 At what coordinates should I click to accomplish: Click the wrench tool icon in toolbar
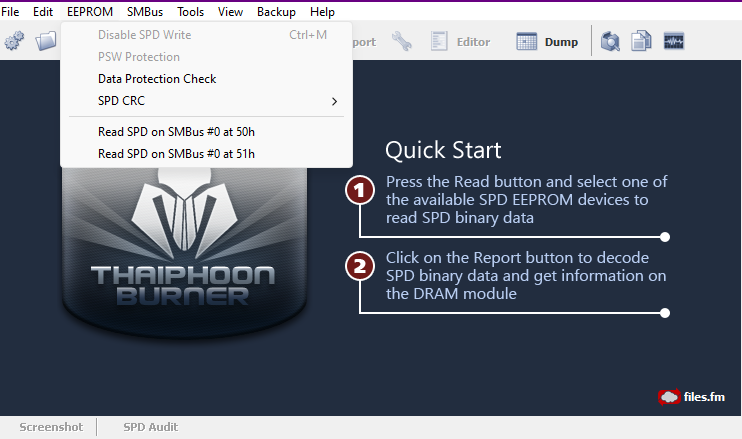pos(402,42)
